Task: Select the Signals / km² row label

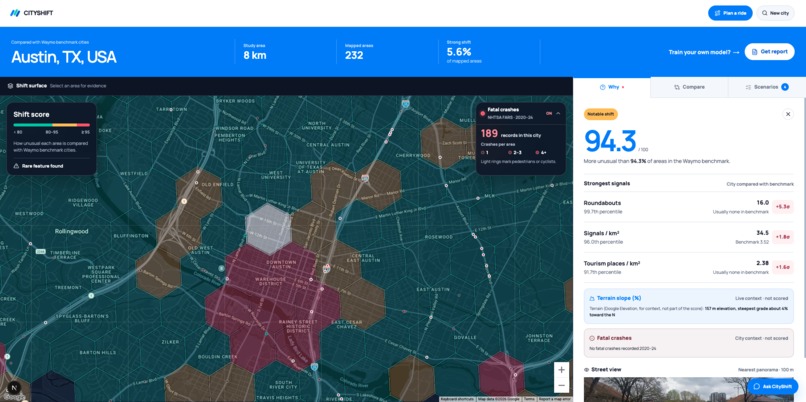Action: pyautogui.click(x=602, y=233)
